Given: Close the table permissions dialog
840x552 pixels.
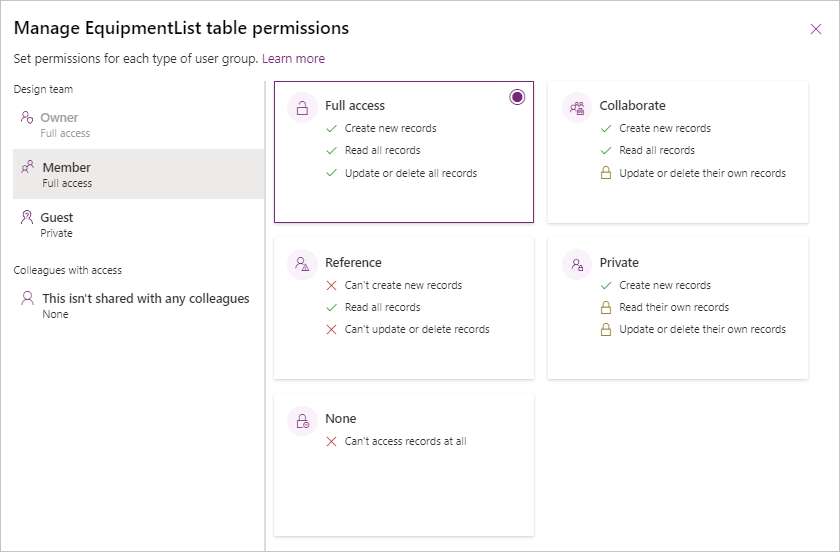Looking at the screenshot, I should point(816,29).
